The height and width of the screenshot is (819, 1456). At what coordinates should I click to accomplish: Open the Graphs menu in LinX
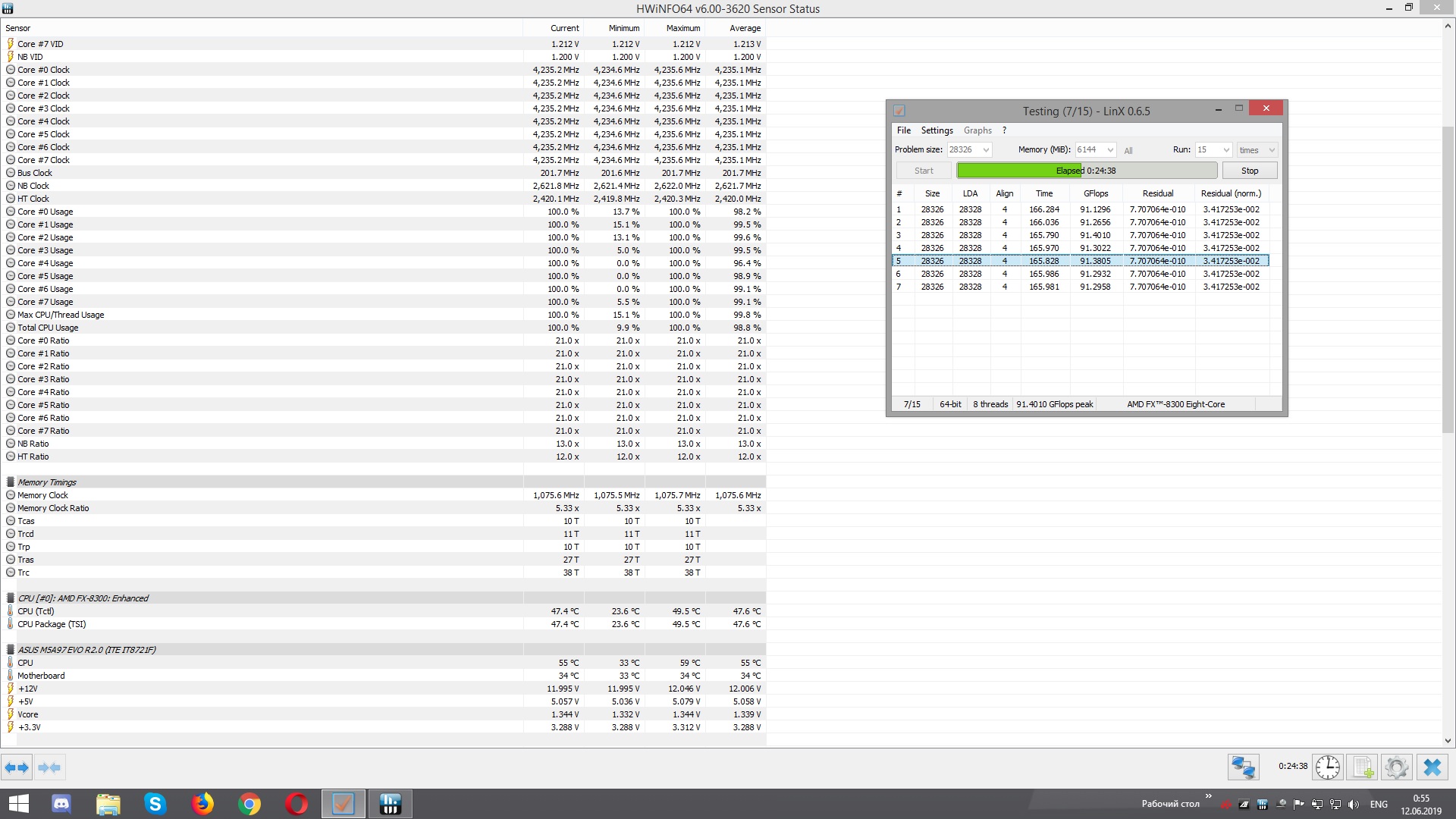click(977, 130)
